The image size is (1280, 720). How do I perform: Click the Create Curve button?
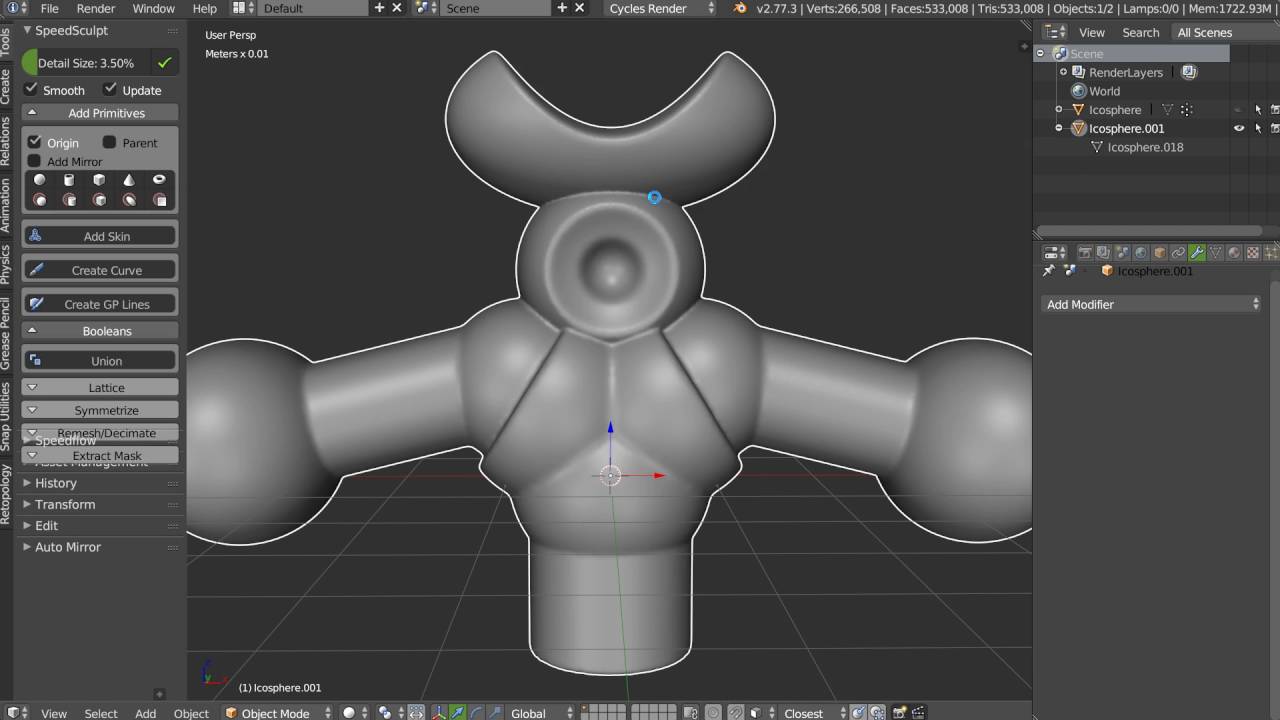pyautogui.click(x=100, y=270)
